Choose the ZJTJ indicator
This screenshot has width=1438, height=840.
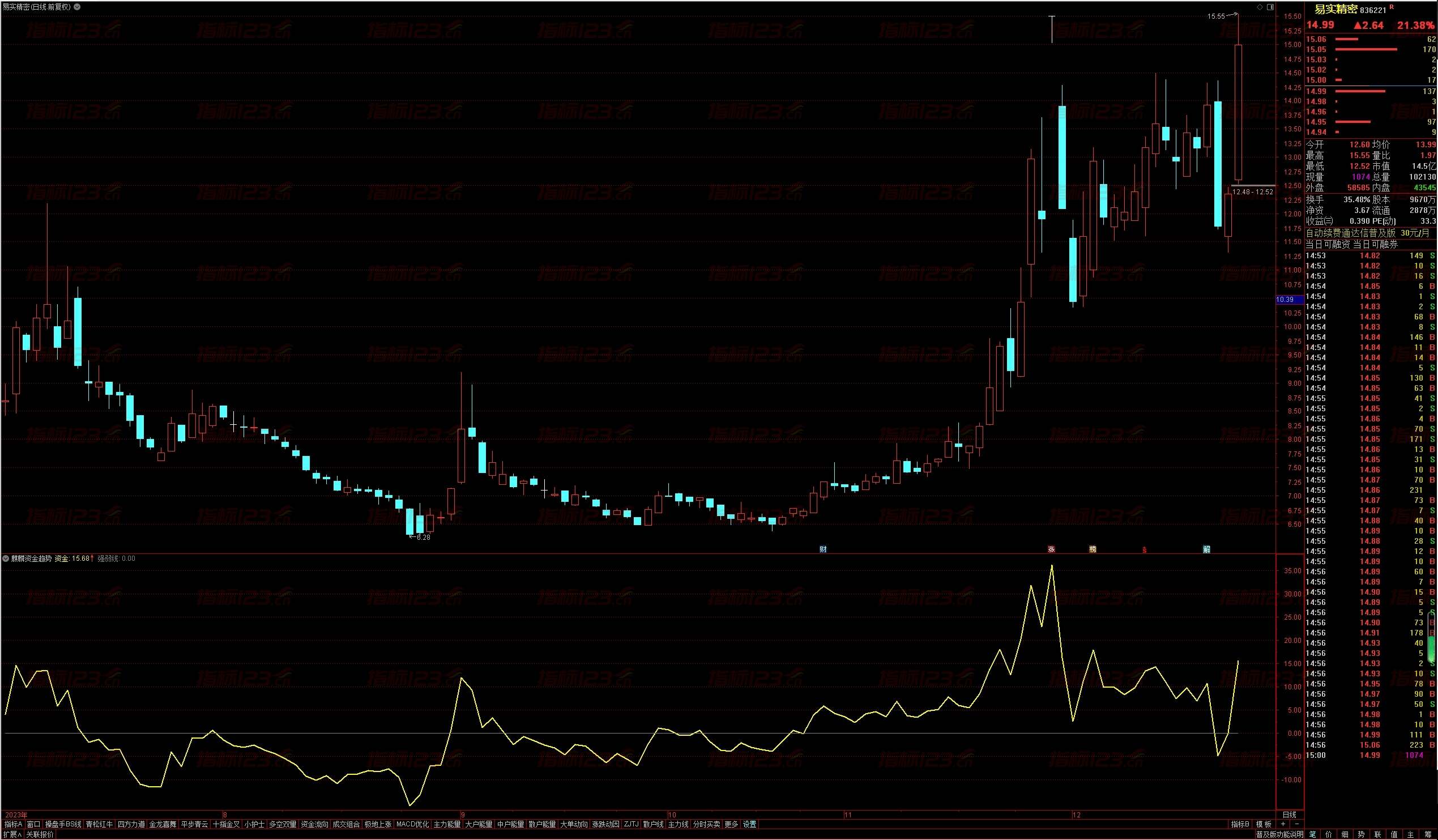pos(631,824)
